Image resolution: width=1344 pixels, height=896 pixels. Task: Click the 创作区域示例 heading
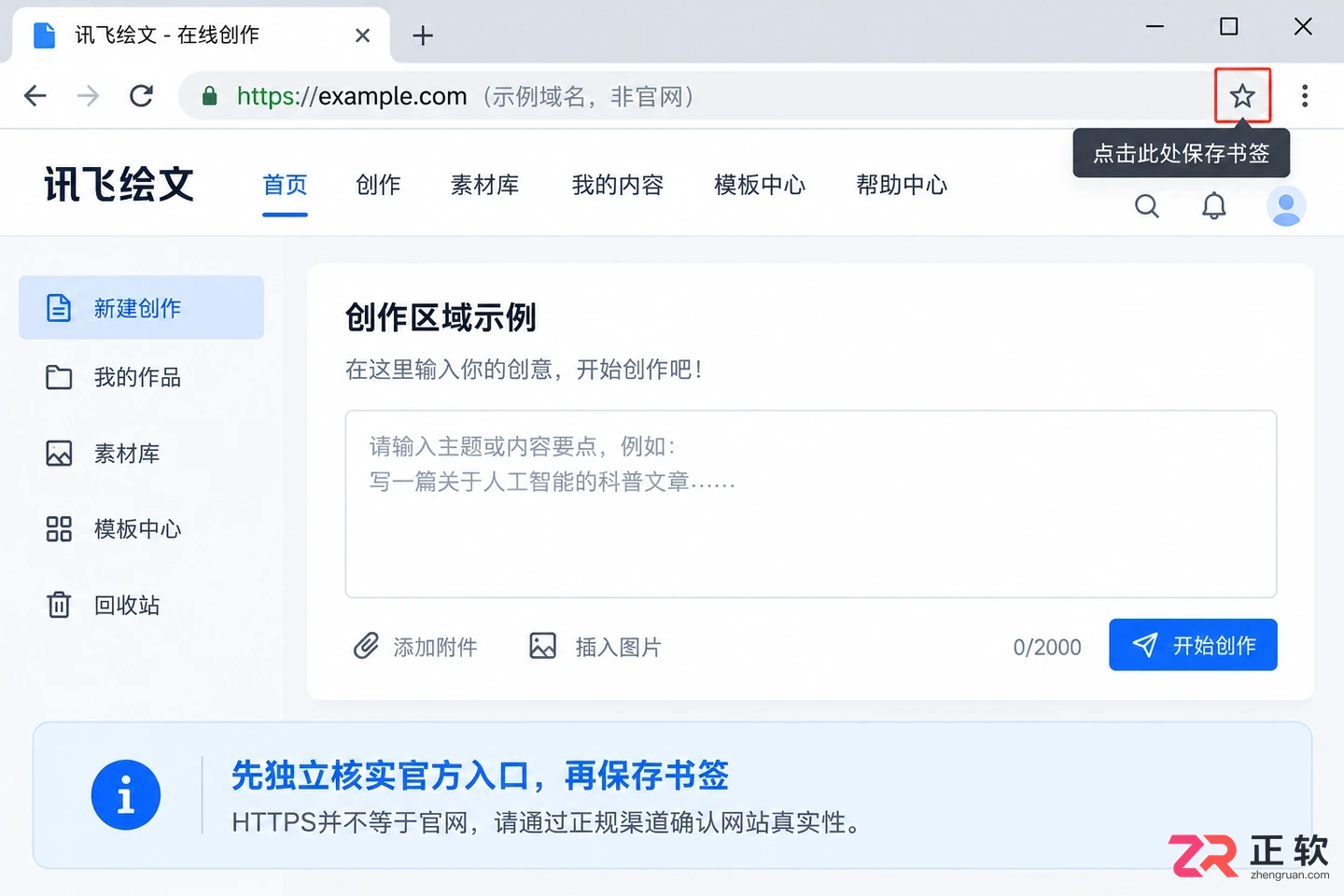441,317
